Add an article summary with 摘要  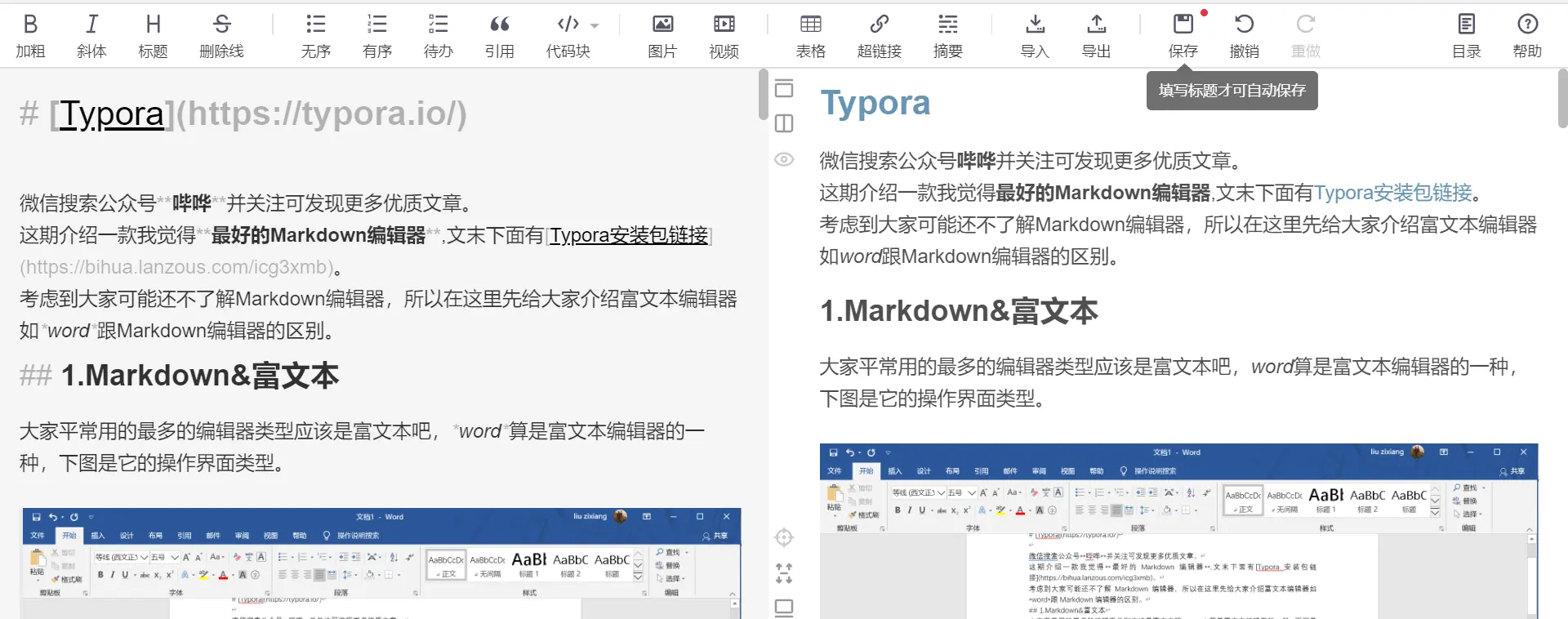[x=947, y=35]
